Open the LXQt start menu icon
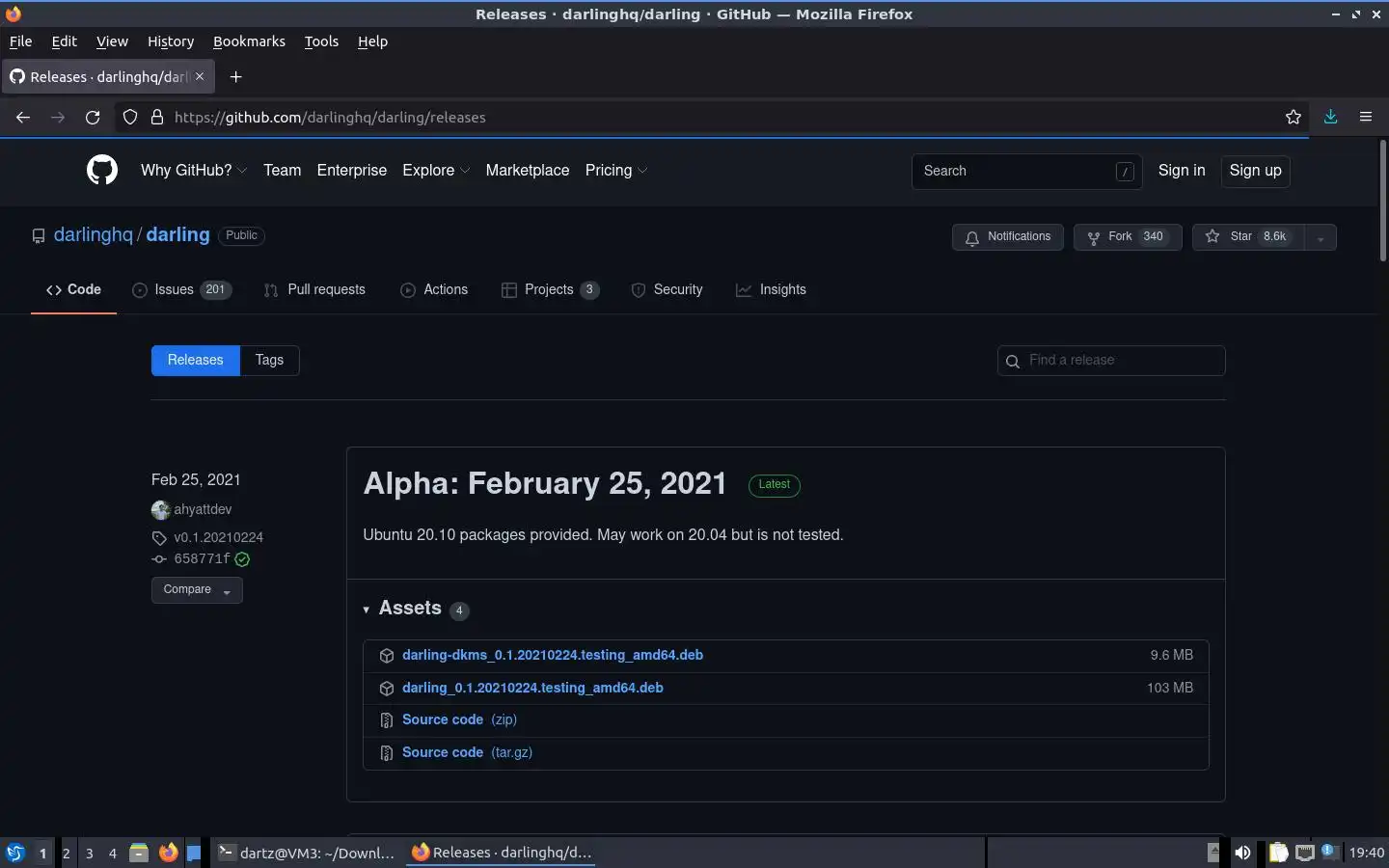The width and height of the screenshot is (1389, 868). (x=15, y=853)
